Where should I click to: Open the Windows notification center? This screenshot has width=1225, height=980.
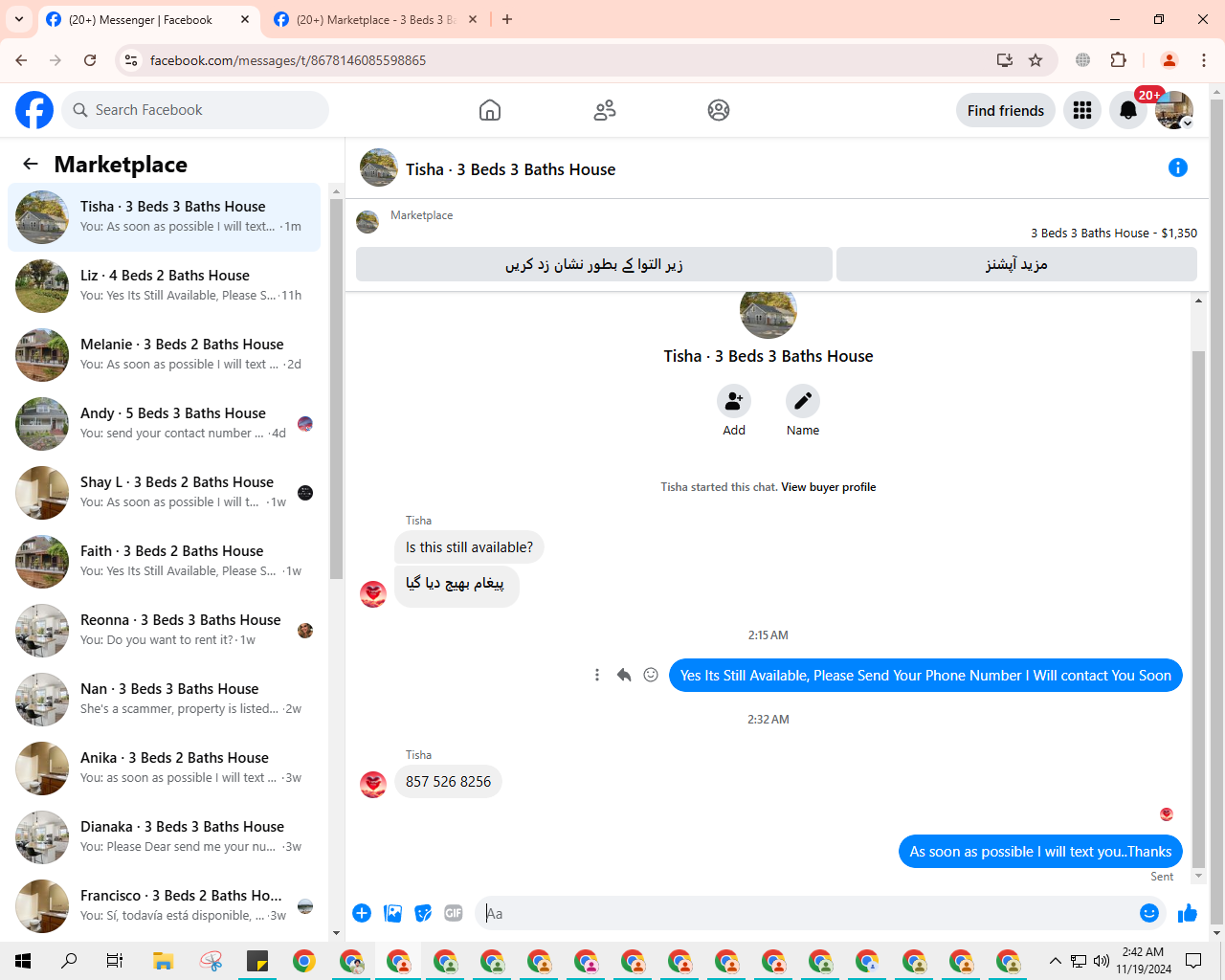pyautogui.click(x=1193, y=961)
